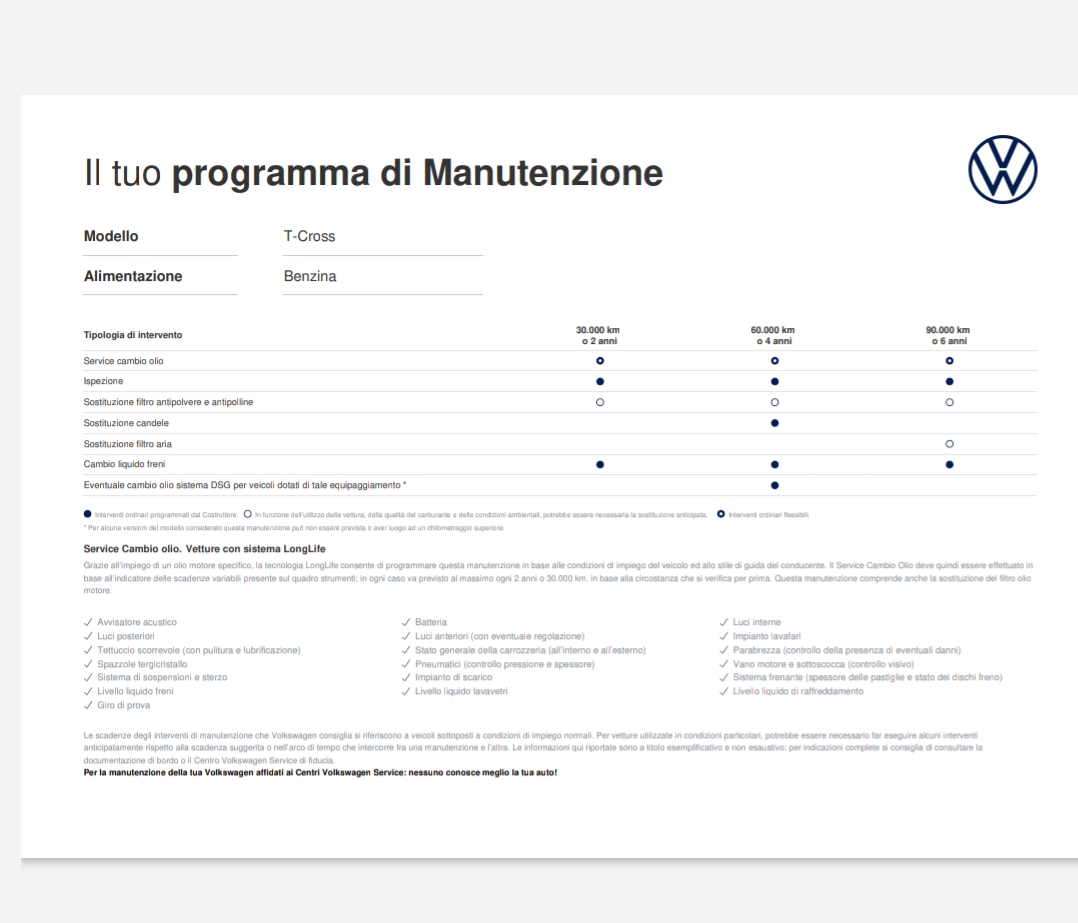This screenshot has width=1078, height=923.
Task: Click 'Impianto di scarico' checklist item
Action: [x=454, y=678]
